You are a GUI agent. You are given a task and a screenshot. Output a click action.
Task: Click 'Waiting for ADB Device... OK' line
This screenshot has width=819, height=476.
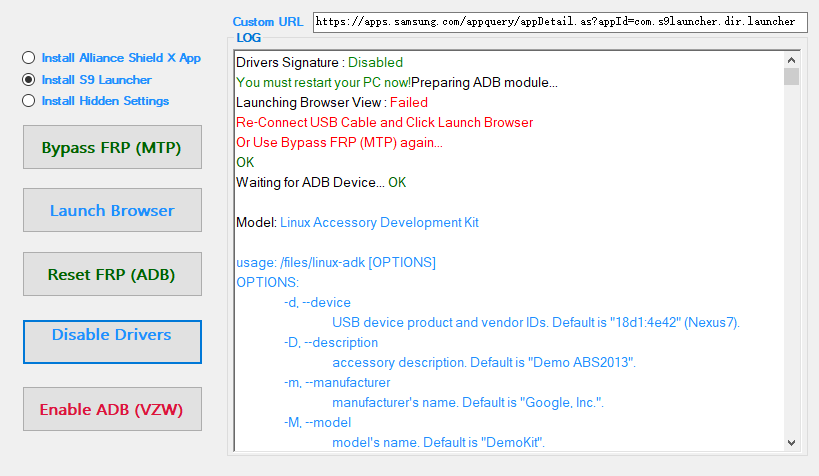[321, 182]
